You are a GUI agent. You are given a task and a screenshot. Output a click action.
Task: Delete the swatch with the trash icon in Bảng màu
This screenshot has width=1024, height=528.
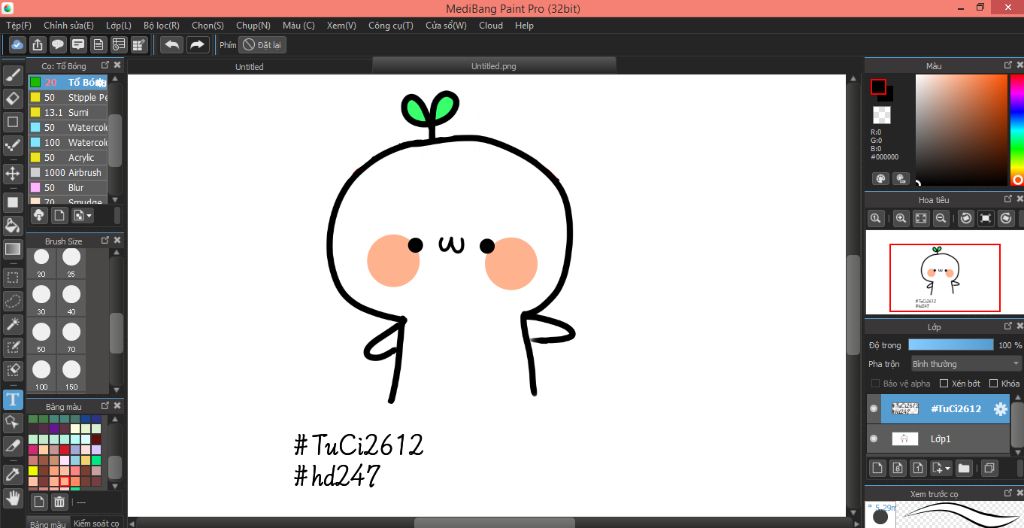[x=59, y=502]
